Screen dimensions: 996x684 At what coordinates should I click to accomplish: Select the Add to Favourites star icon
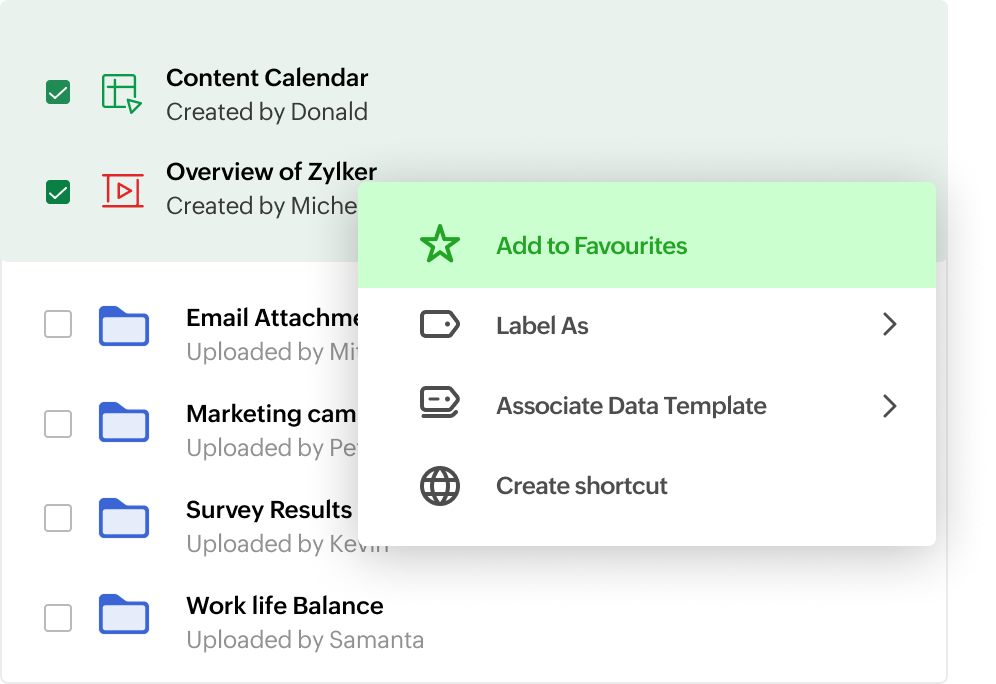click(x=440, y=243)
